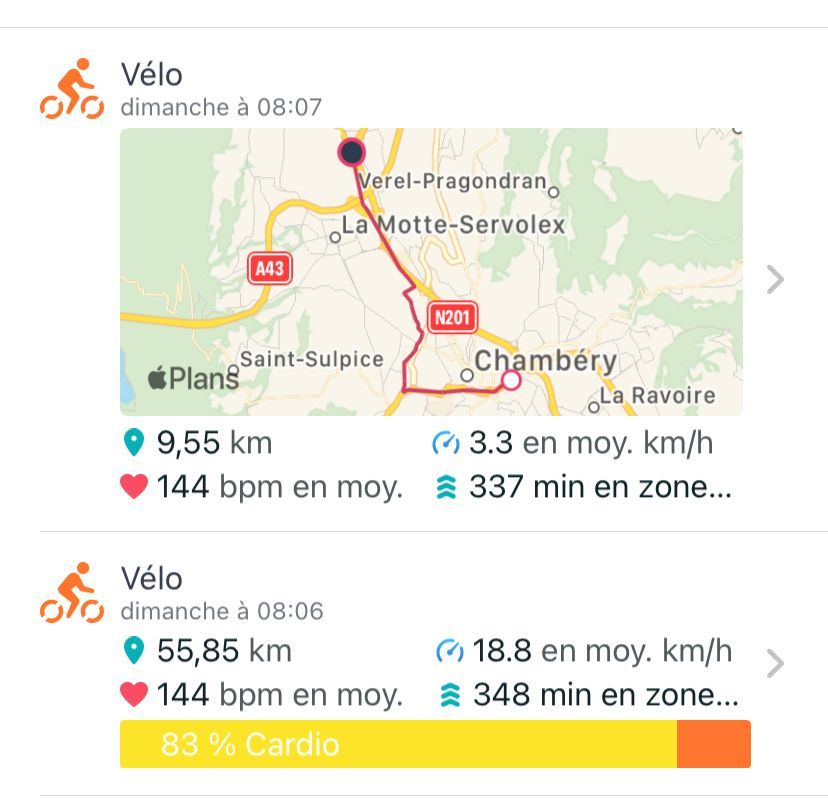Tap the location pin icon beside 9,55 km

click(134, 442)
